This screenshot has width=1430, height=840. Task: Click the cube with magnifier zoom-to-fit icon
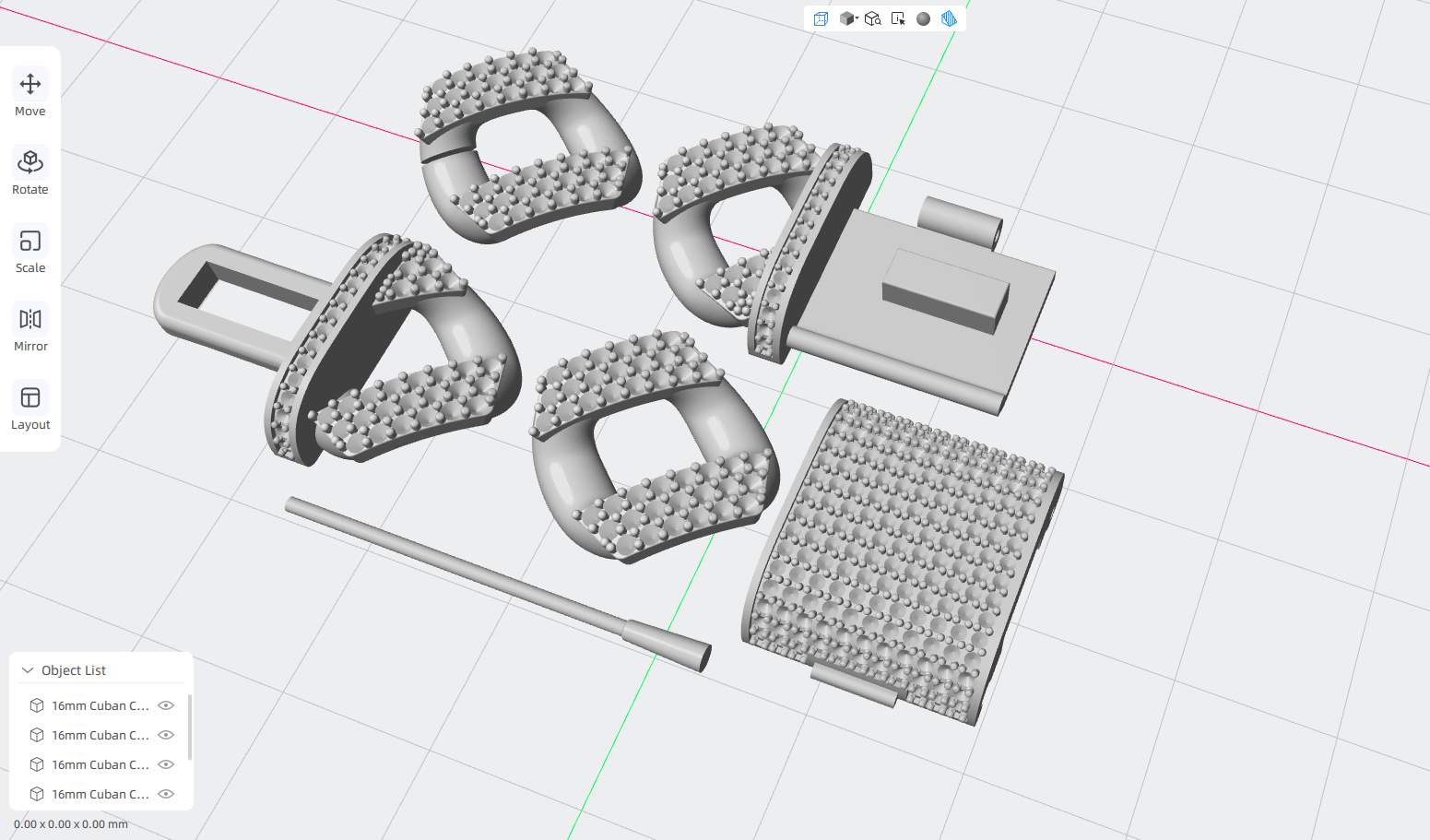click(872, 18)
